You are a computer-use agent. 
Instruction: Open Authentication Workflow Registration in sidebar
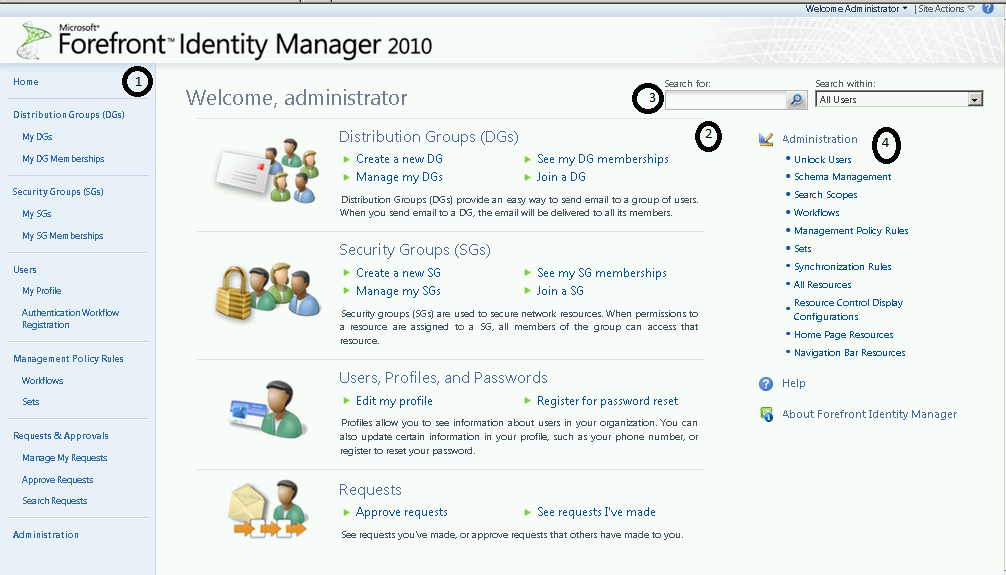[71, 318]
